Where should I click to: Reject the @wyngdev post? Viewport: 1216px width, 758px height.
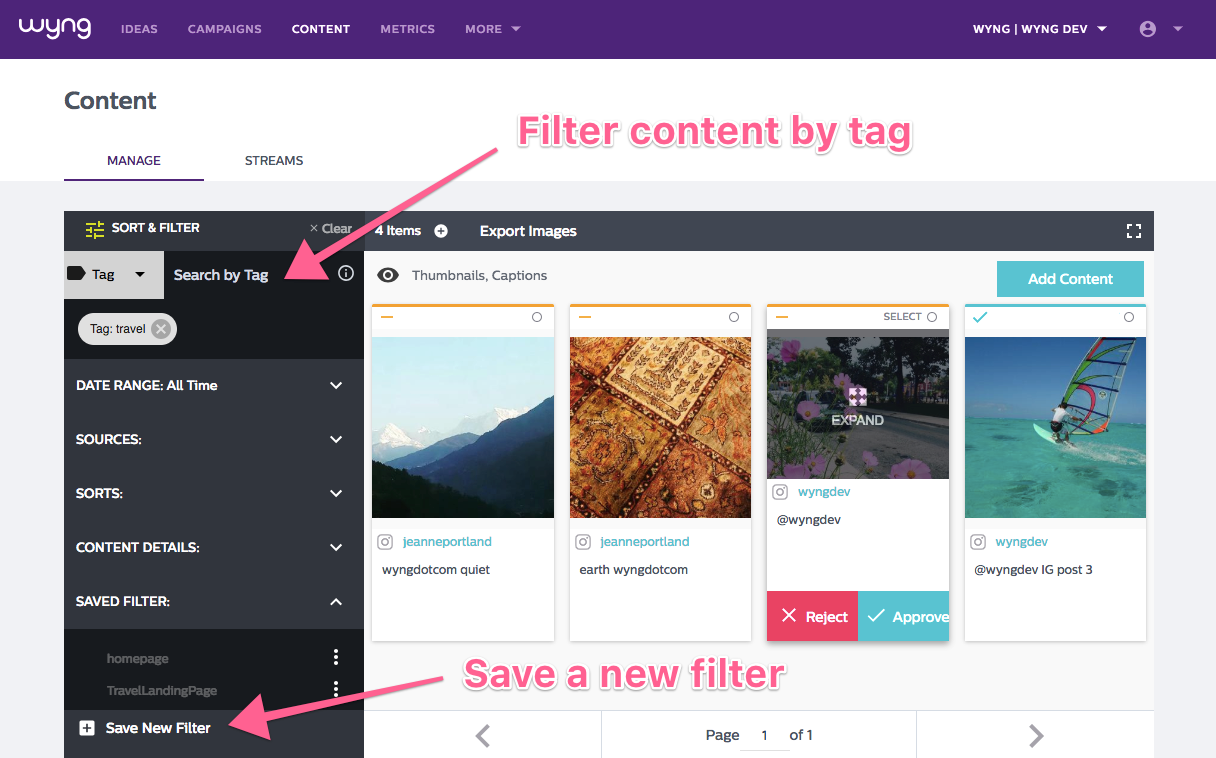pyautogui.click(x=813, y=616)
